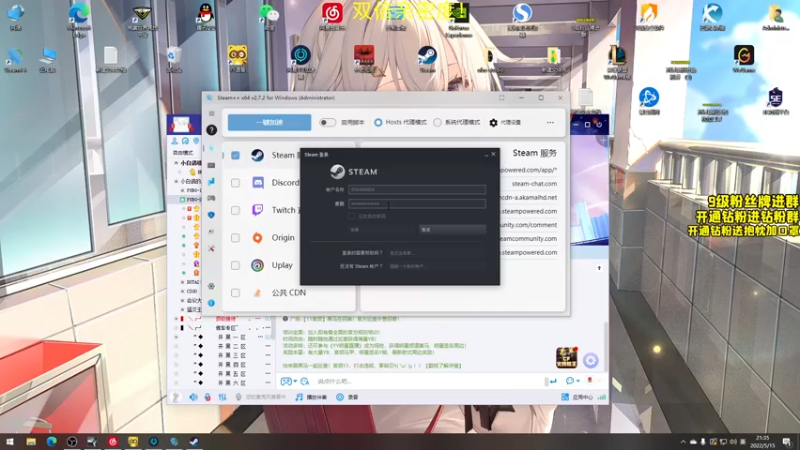This screenshot has width=800, height=450.
Task: Open the sidebar blue shield tab
Action: point(211,215)
